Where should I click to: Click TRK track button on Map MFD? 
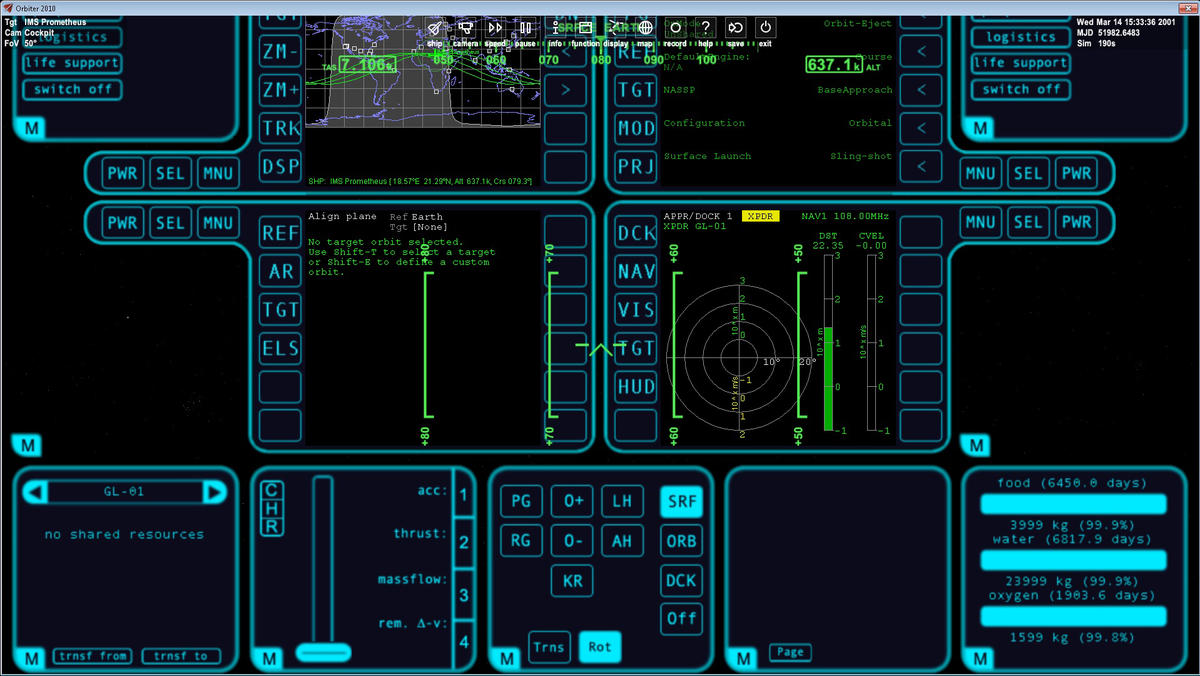pos(280,129)
